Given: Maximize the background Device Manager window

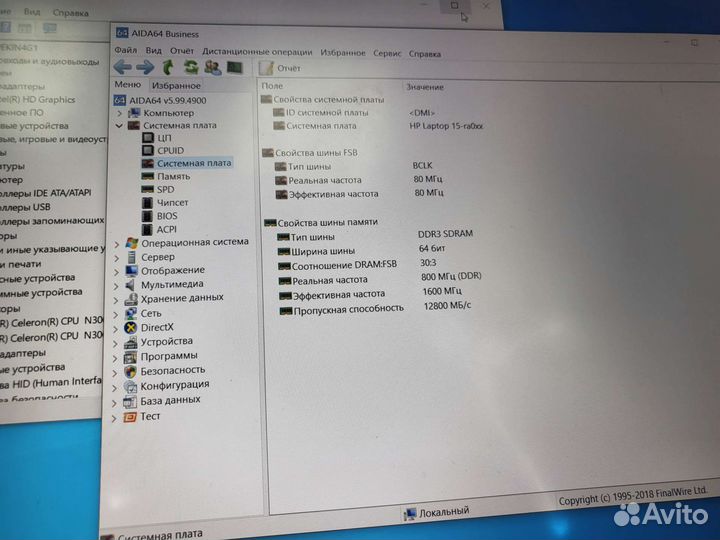Looking at the screenshot, I should point(454,6).
